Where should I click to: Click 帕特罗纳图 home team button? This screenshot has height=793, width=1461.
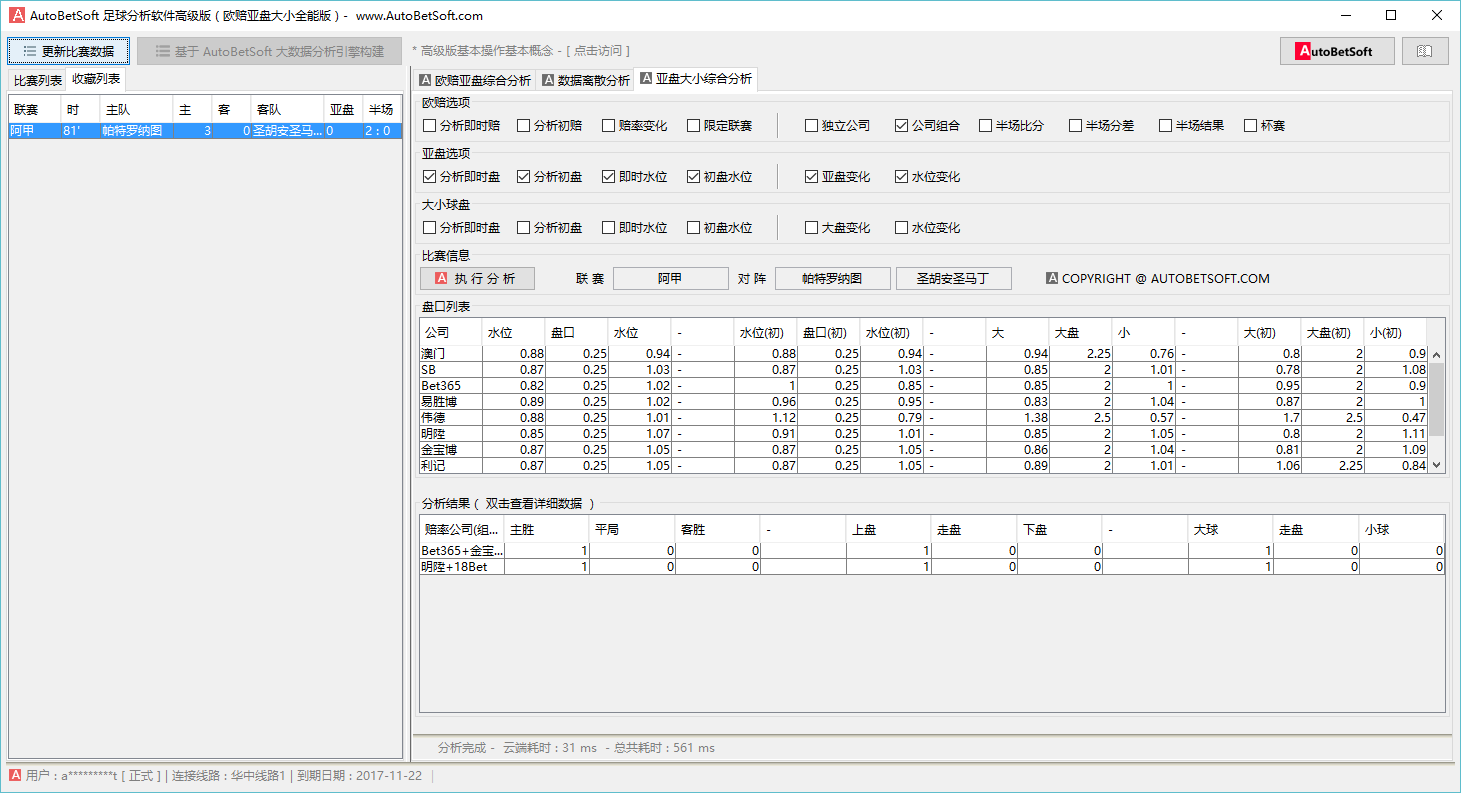tap(832, 279)
